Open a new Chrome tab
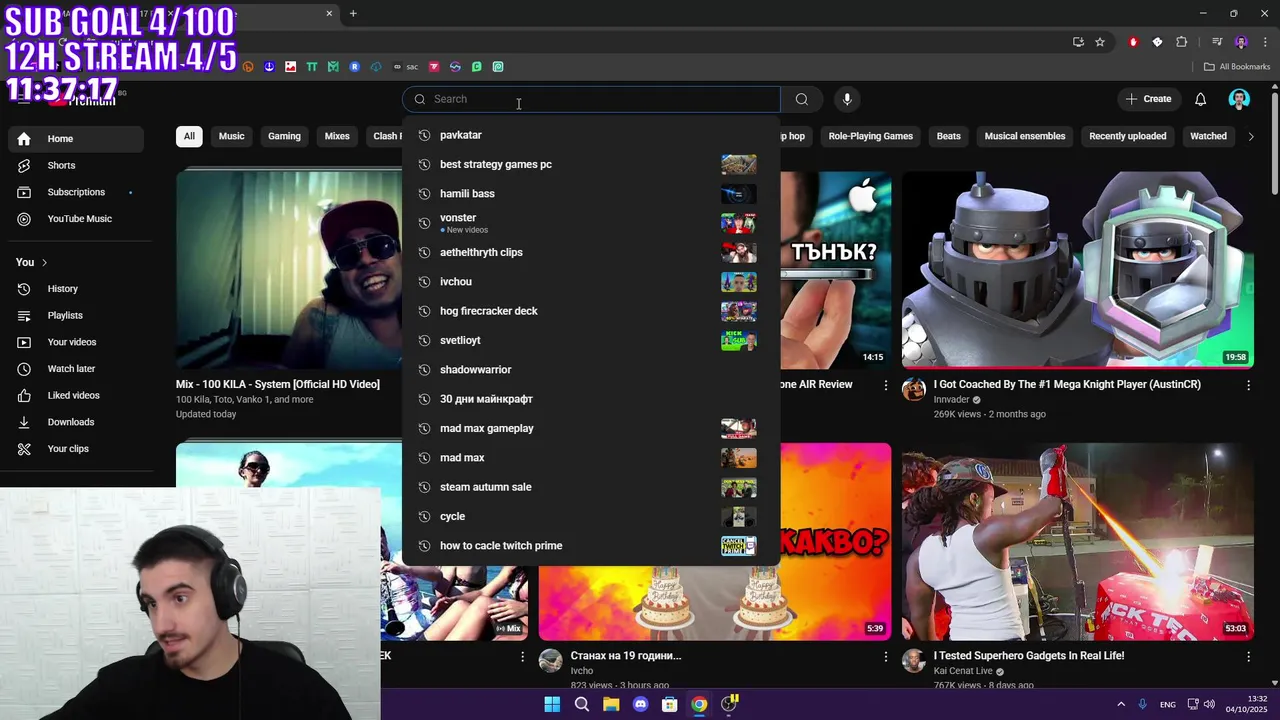This screenshot has height=720, width=1280. click(x=353, y=13)
